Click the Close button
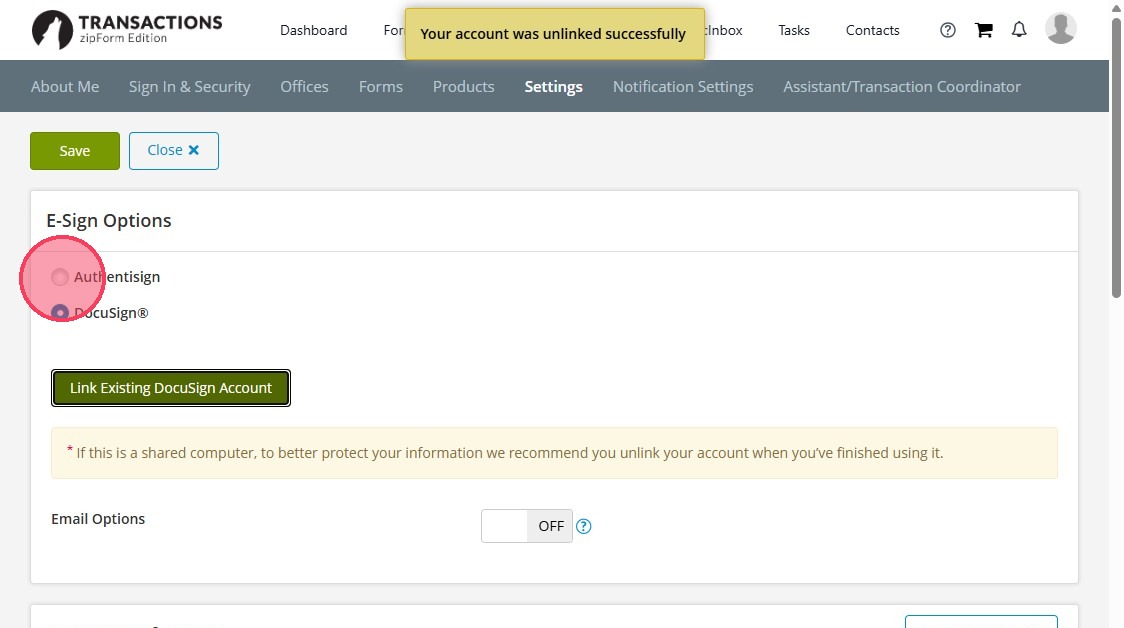The width and height of the screenshot is (1124, 628). tap(173, 151)
